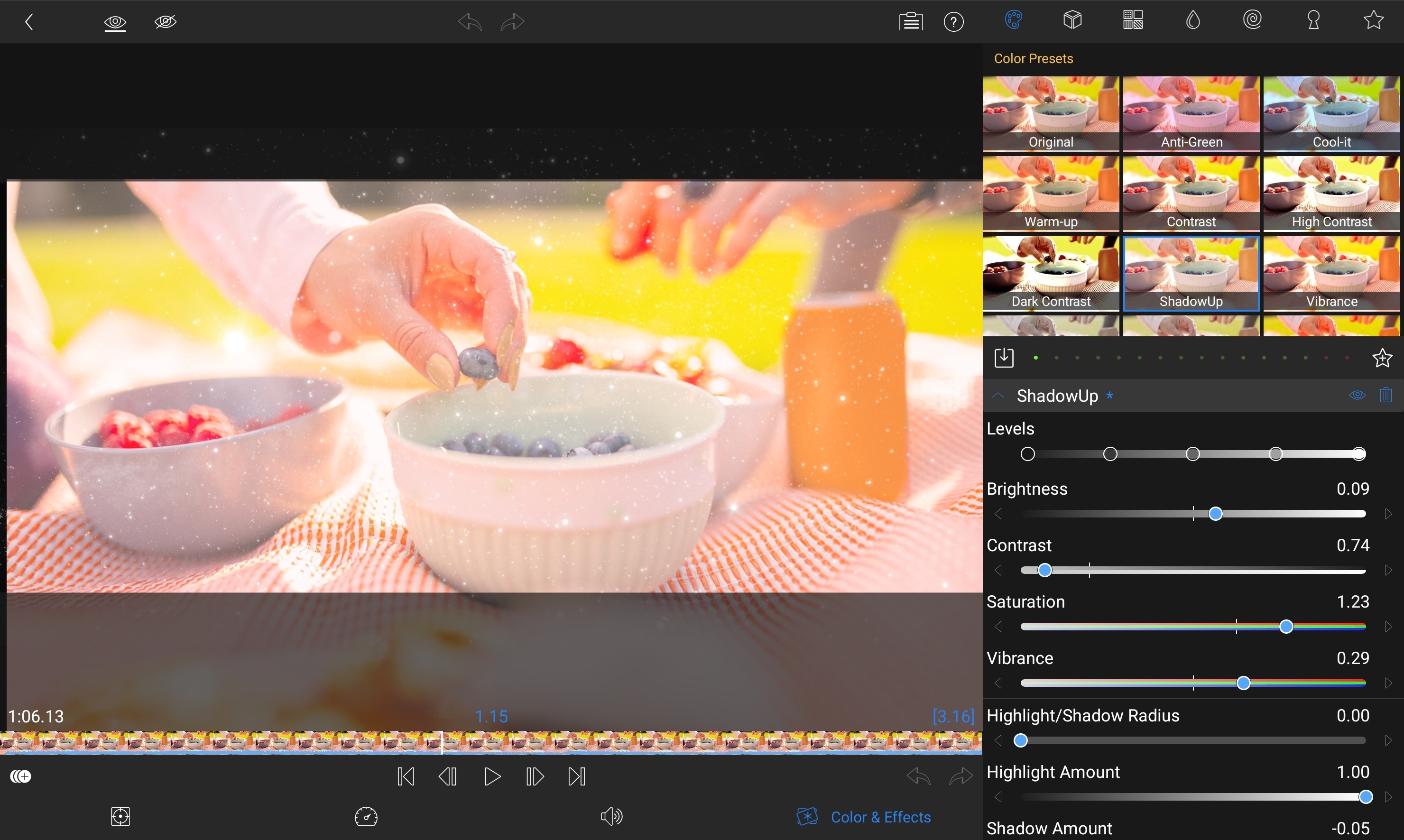This screenshot has width=1404, height=840.
Task: Open the color palette panel icon
Action: [1013, 20]
